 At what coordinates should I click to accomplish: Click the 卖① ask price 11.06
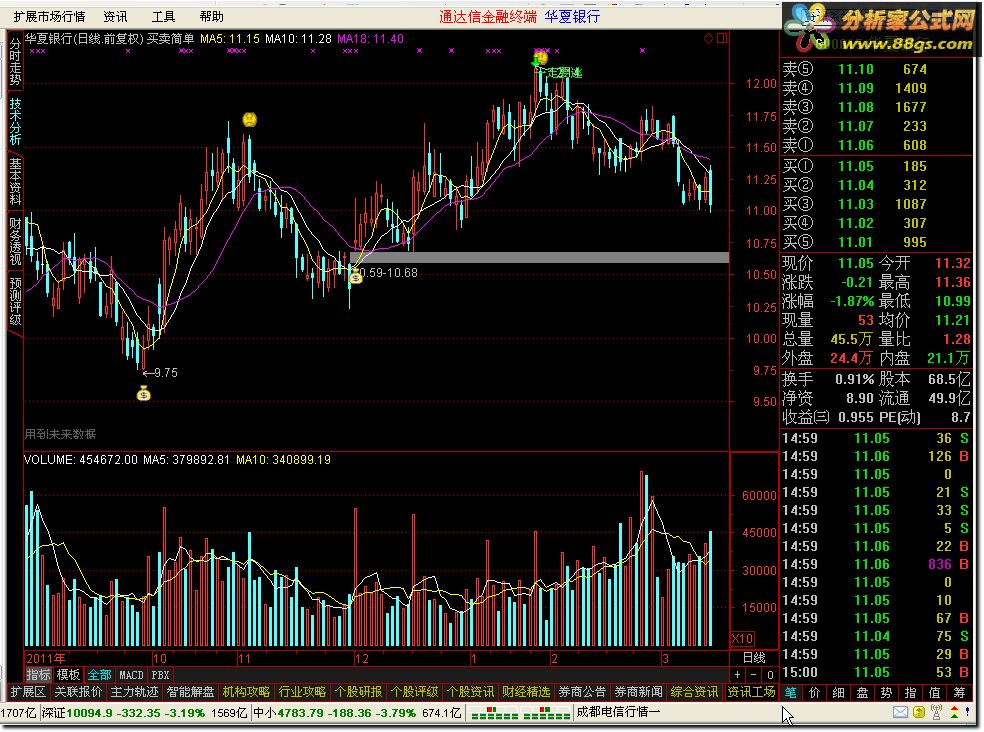click(856, 145)
